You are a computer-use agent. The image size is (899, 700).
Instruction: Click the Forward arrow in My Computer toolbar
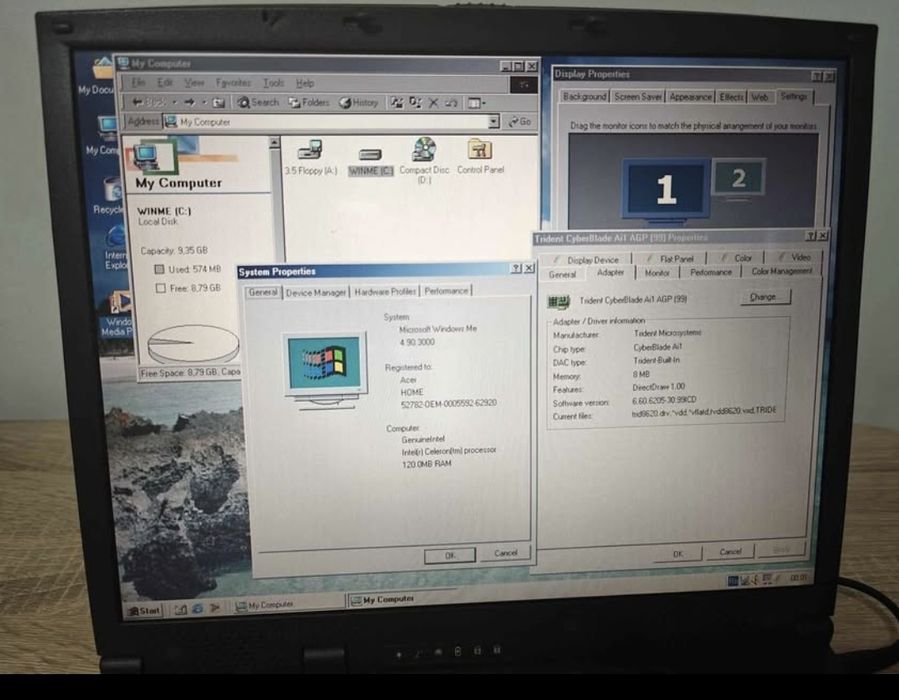[189, 103]
